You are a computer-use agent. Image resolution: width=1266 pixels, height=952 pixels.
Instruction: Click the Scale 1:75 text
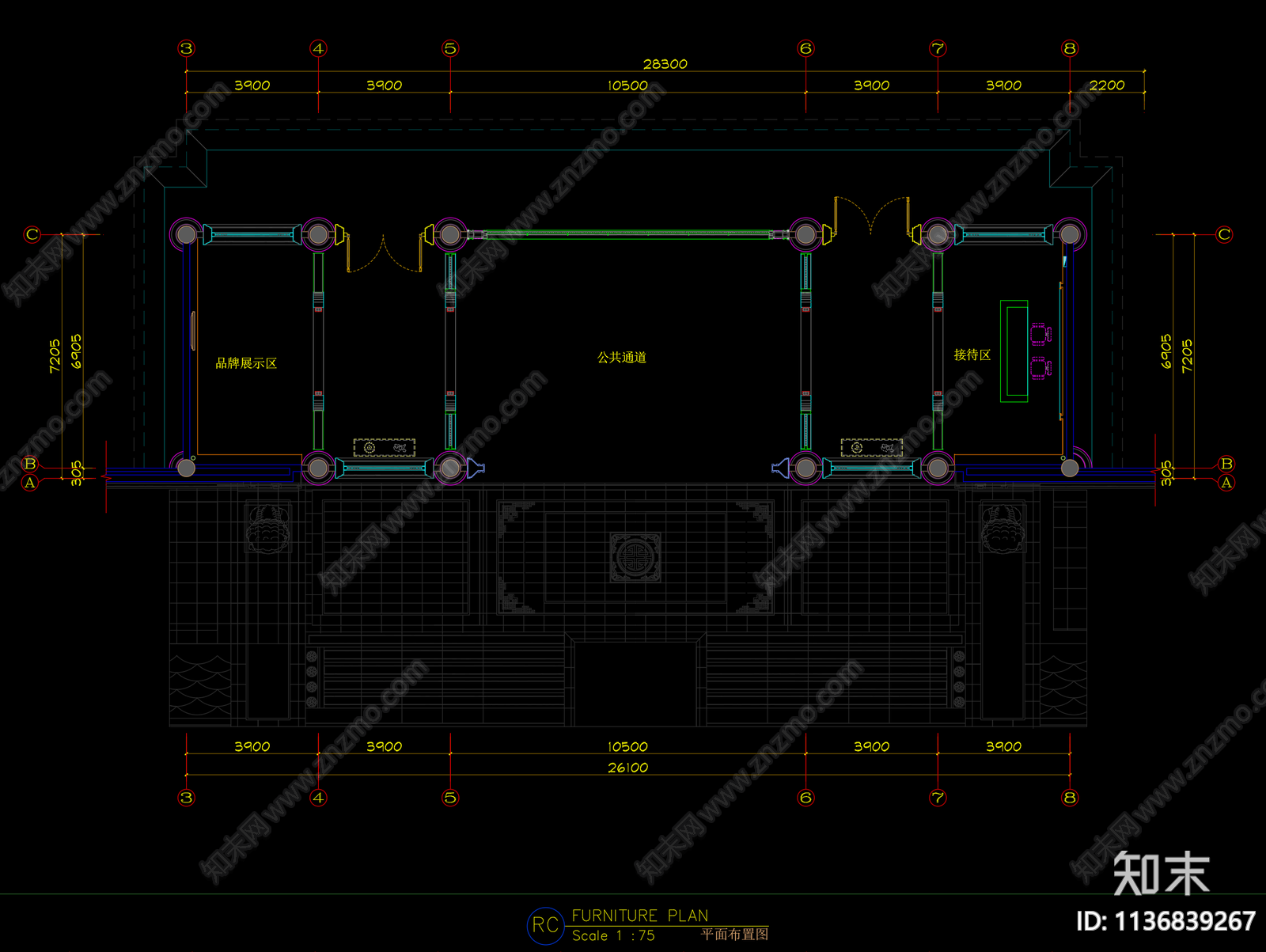pyautogui.click(x=613, y=935)
